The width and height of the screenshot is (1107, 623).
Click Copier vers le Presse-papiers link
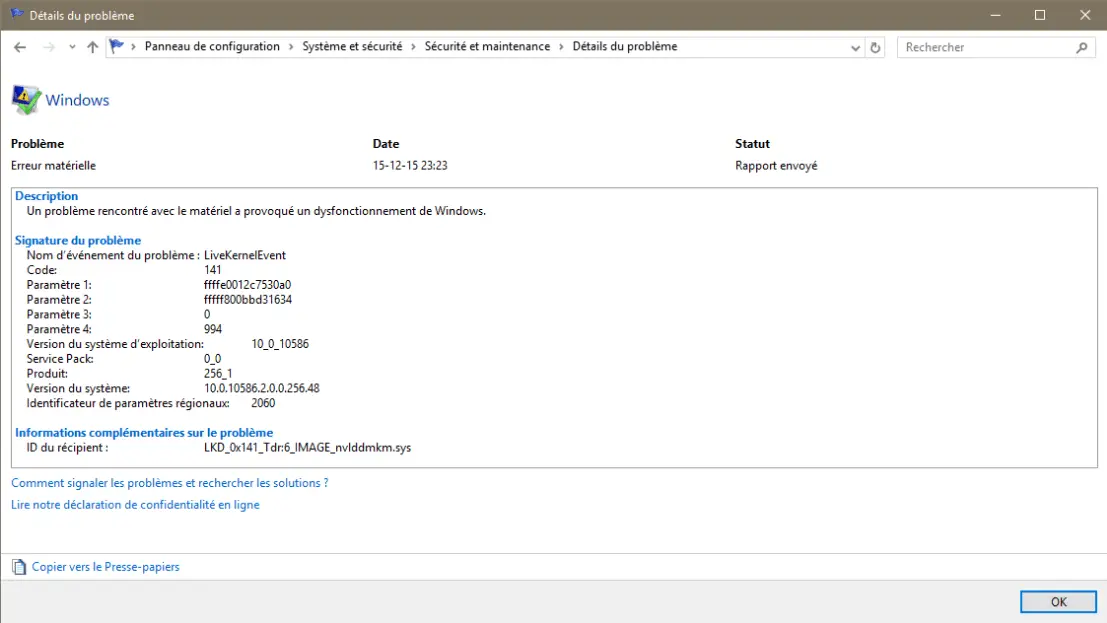[105, 567]
